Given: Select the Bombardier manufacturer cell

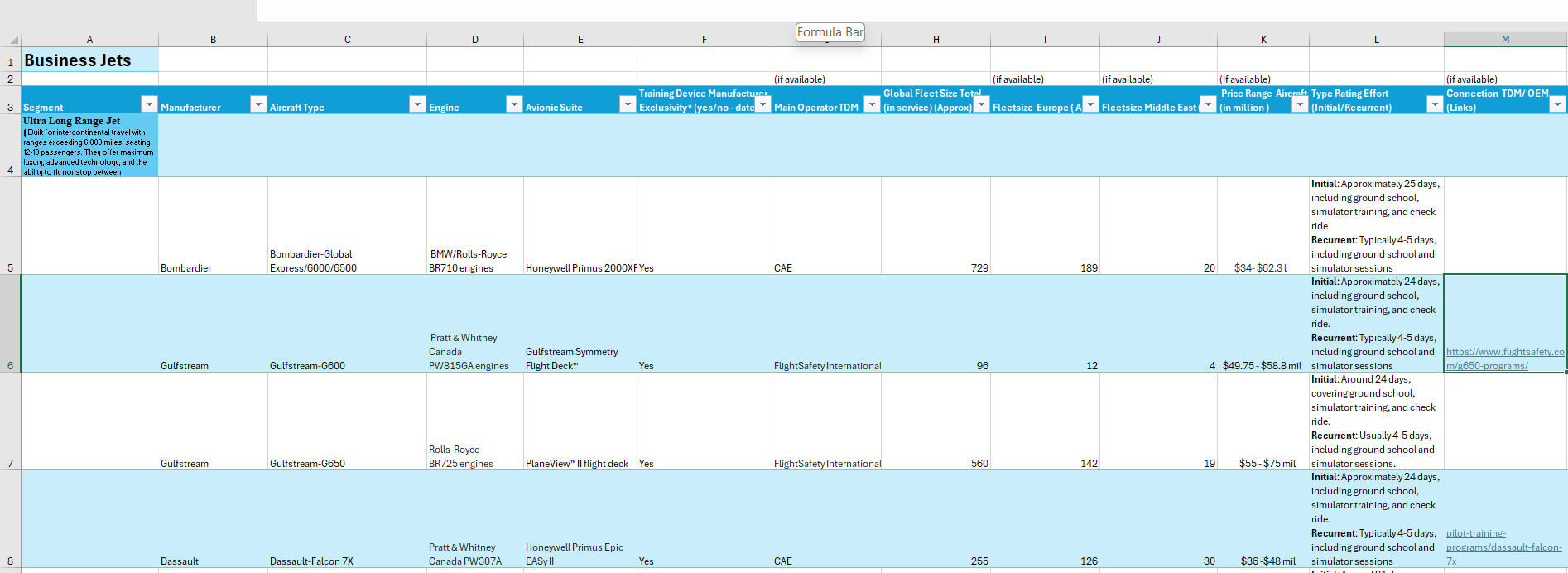Looking at the screenshot, I should coord(213,226).
